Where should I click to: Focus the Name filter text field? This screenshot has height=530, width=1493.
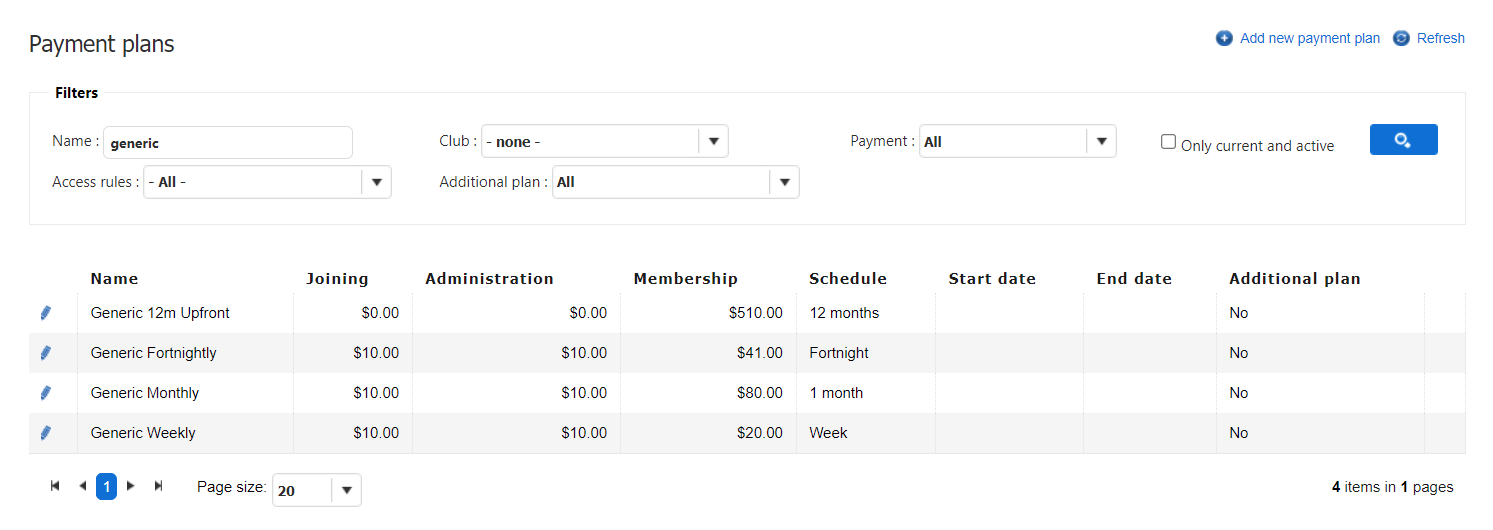pos(228,142)
